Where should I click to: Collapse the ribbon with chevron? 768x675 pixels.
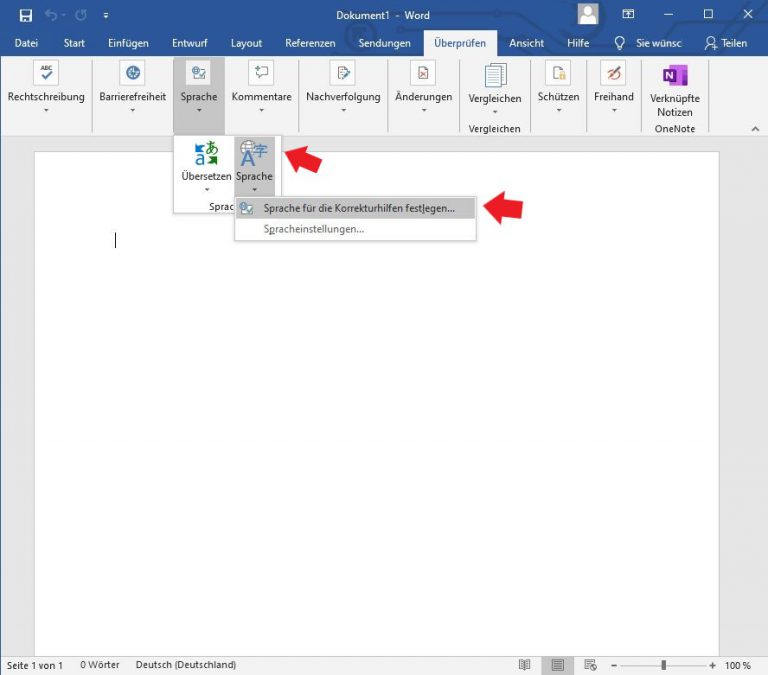click(x=755, y=129)
